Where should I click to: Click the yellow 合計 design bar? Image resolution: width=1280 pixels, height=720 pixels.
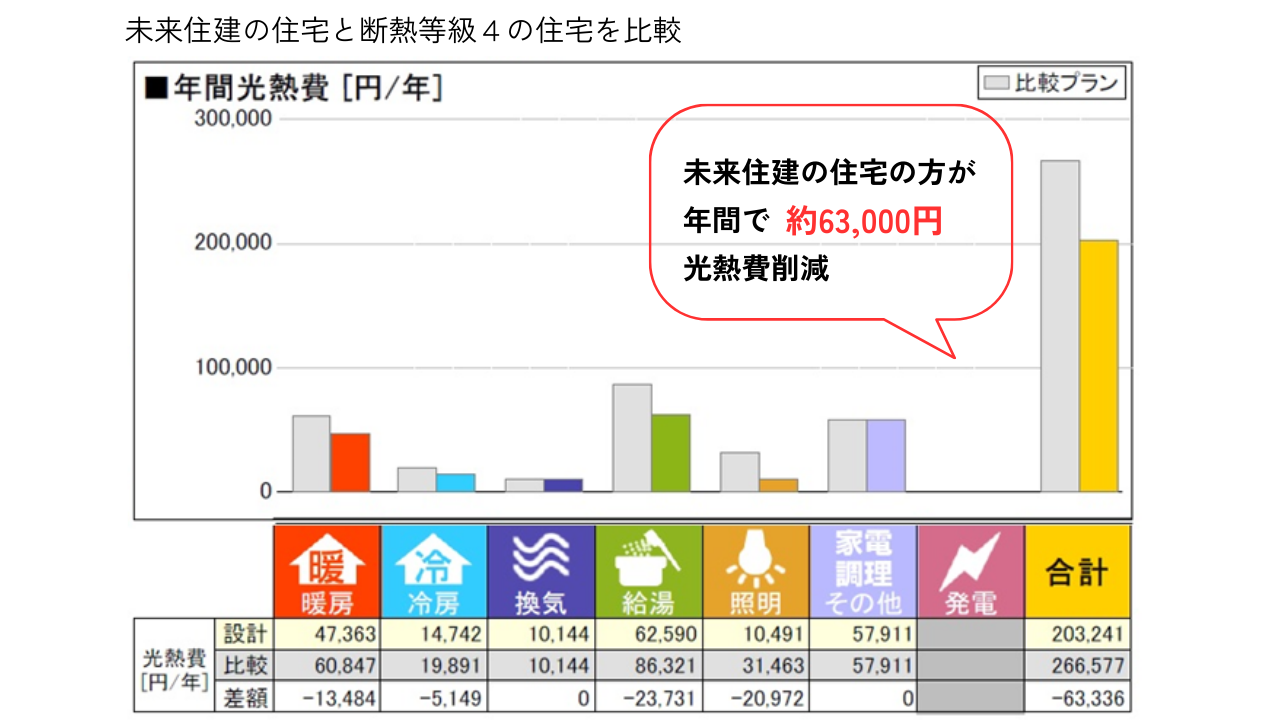(x=1099, y=366)
